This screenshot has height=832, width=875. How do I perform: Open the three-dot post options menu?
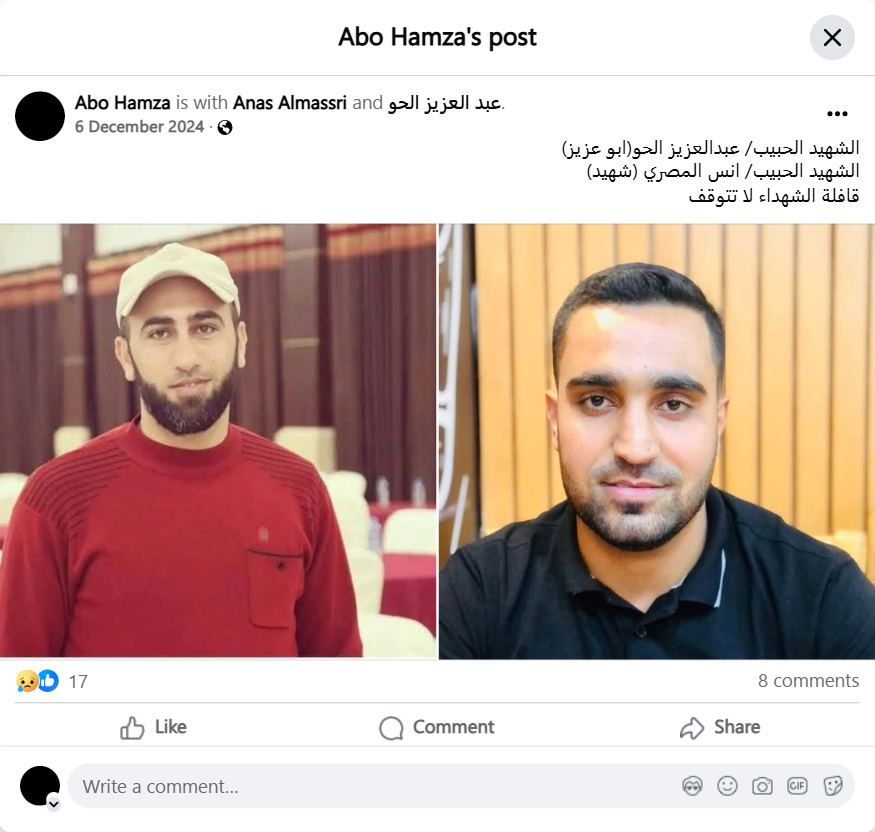coord(837,114)
